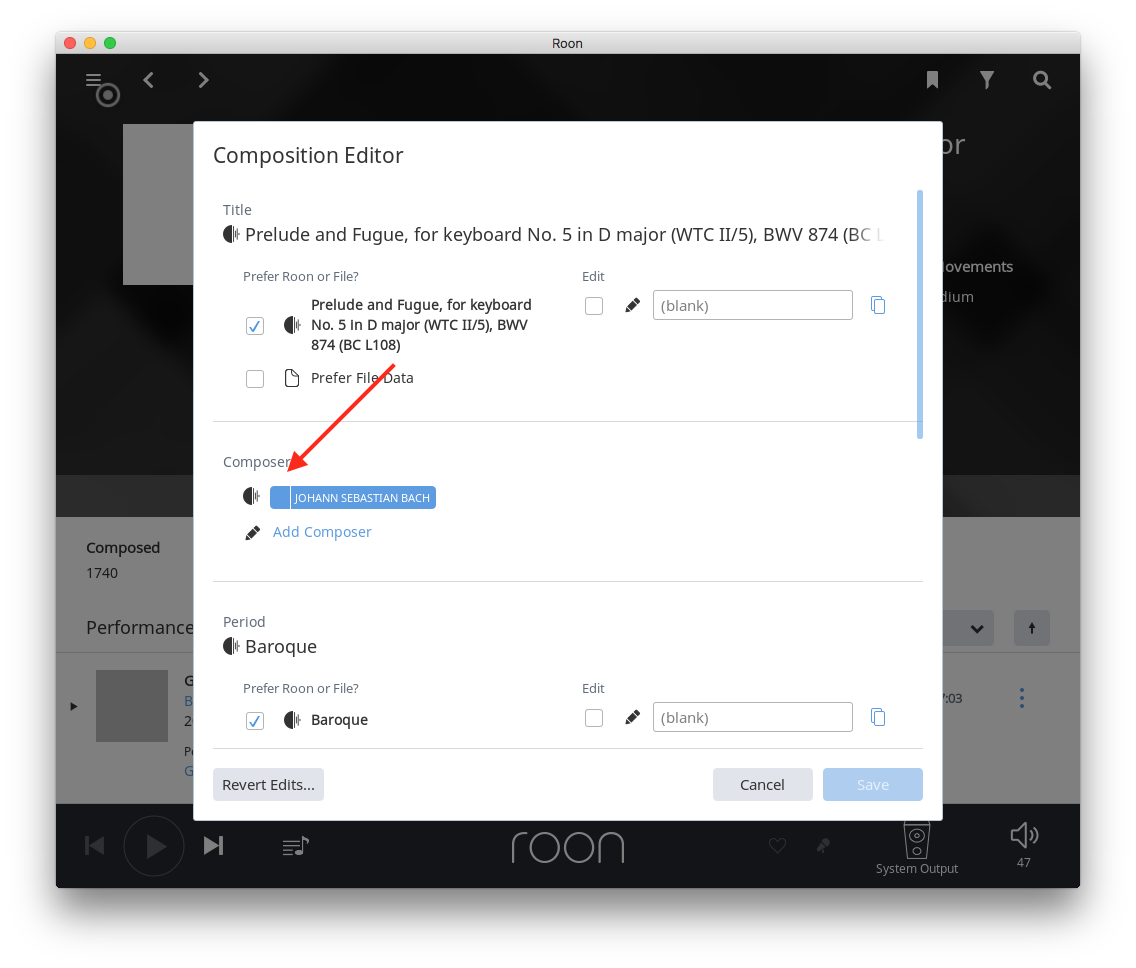Click the dialog vertical scrollbar

coord(919,314)
